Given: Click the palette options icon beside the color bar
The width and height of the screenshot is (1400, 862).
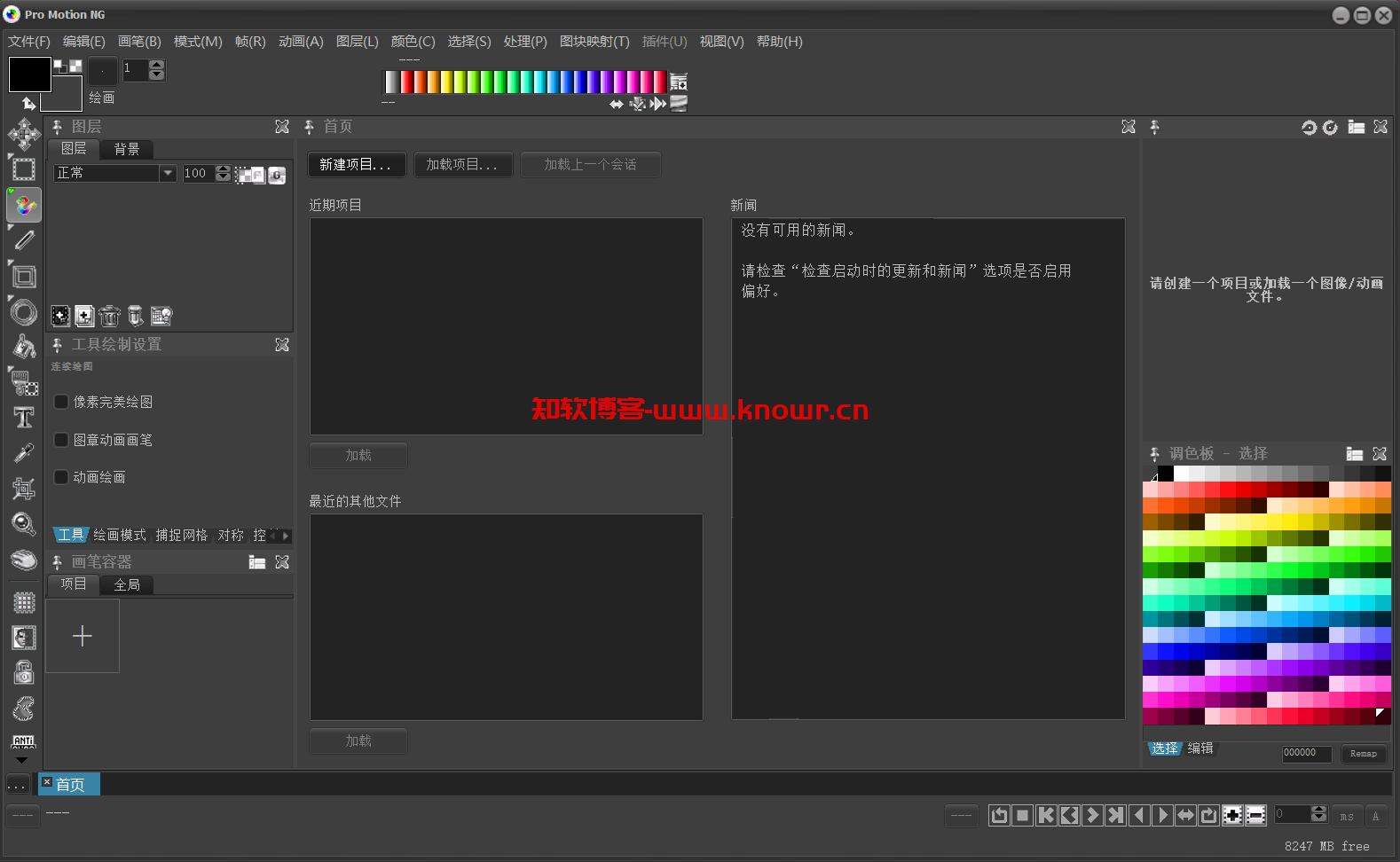Looking at the screenshot, I should coord(679,82).
